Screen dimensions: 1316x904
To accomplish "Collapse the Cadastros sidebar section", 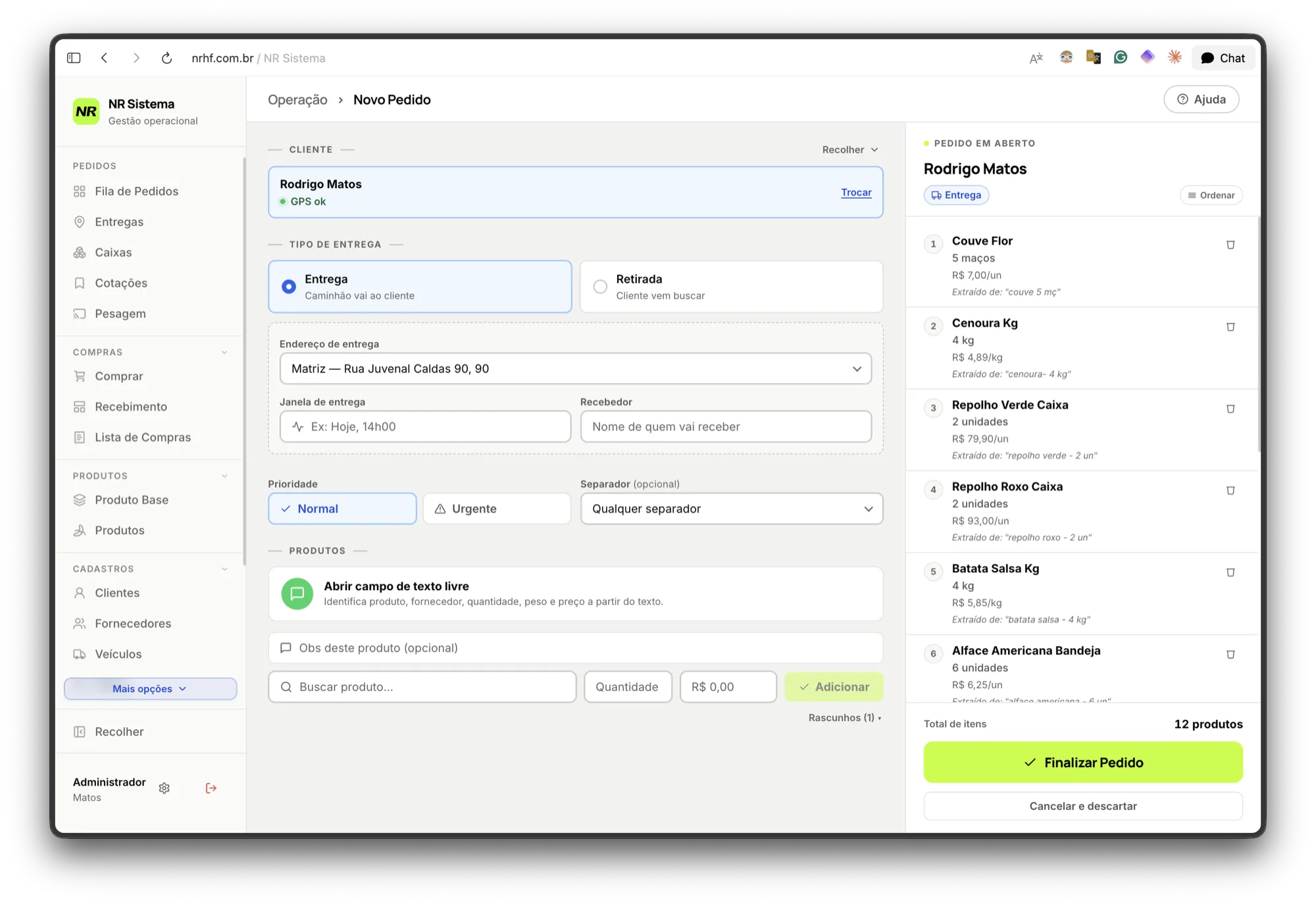I will pos(224,569).
